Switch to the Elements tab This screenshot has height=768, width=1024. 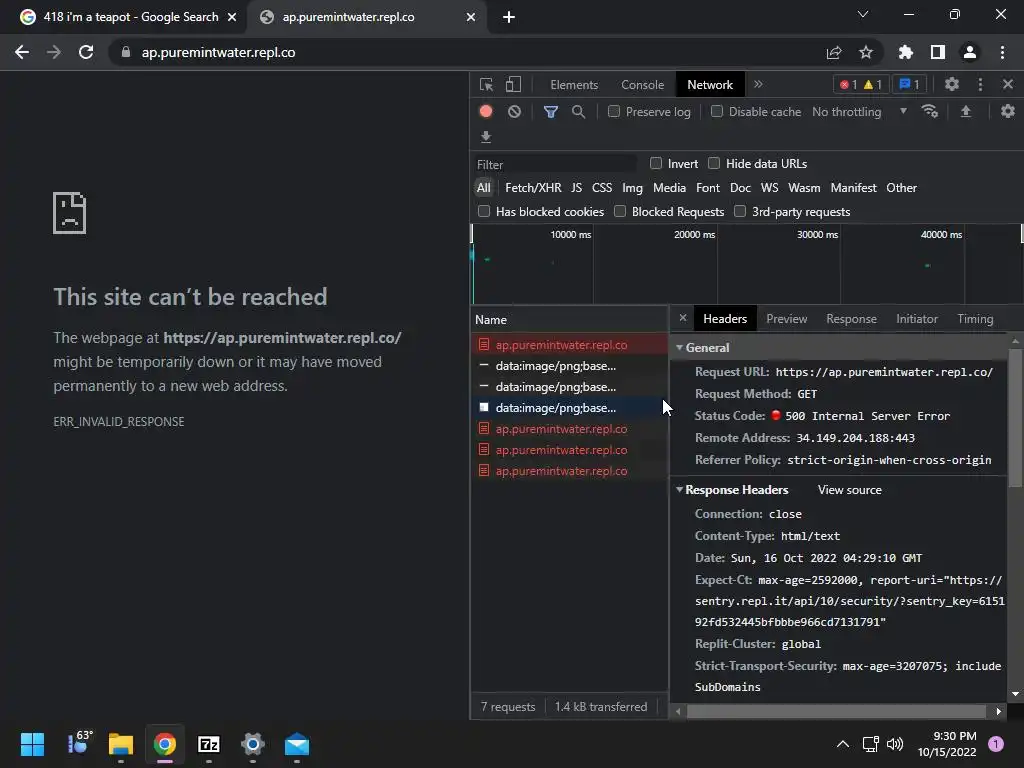pos(574,84)
